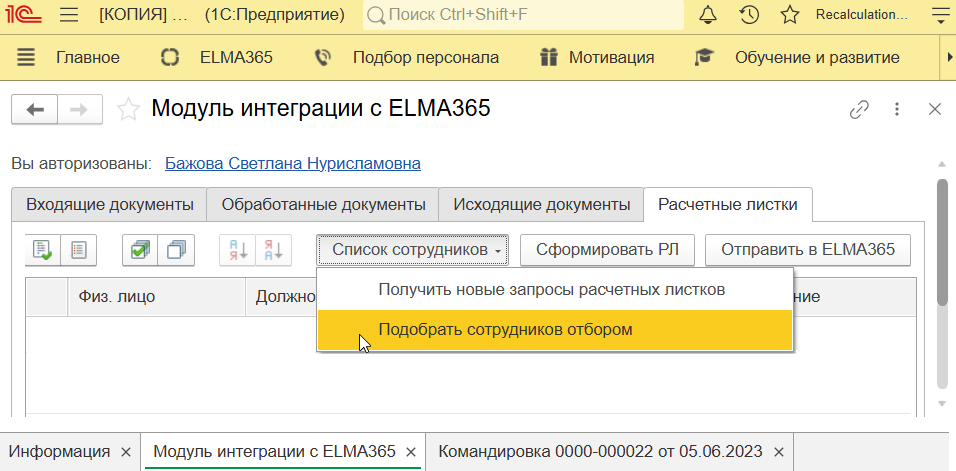The height and width of the screenshot is (471, 956).
Task: Select Расчетные листки tab
Action: tap(728, 205)
